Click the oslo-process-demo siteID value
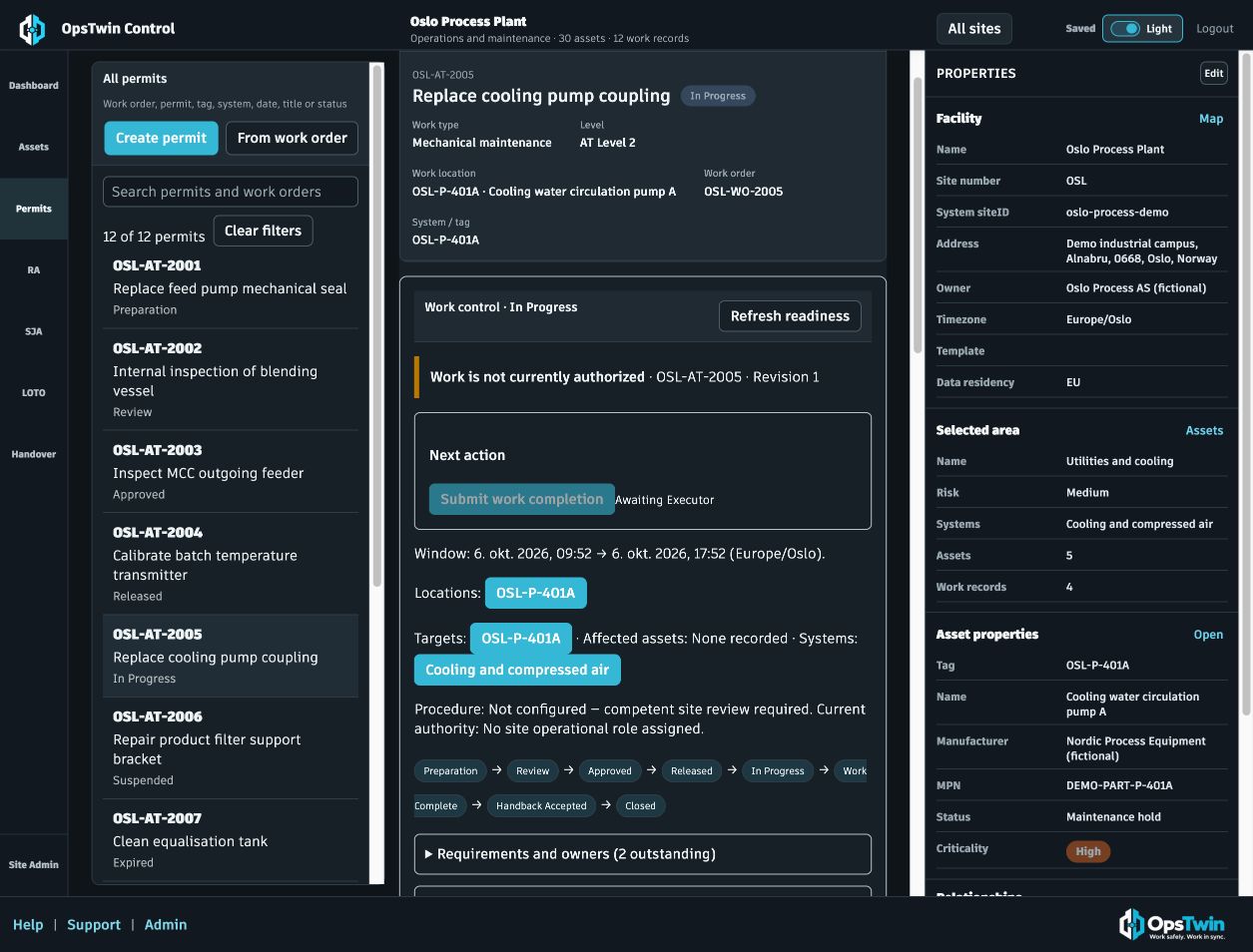 [1117, 213]
